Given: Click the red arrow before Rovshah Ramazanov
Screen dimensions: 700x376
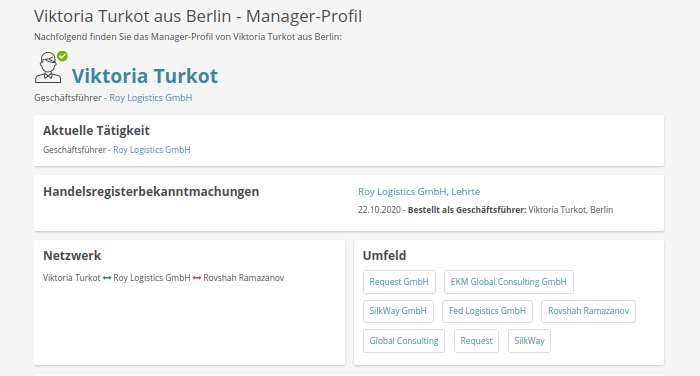Looking at the screenshot, I should tap(197, 278).
